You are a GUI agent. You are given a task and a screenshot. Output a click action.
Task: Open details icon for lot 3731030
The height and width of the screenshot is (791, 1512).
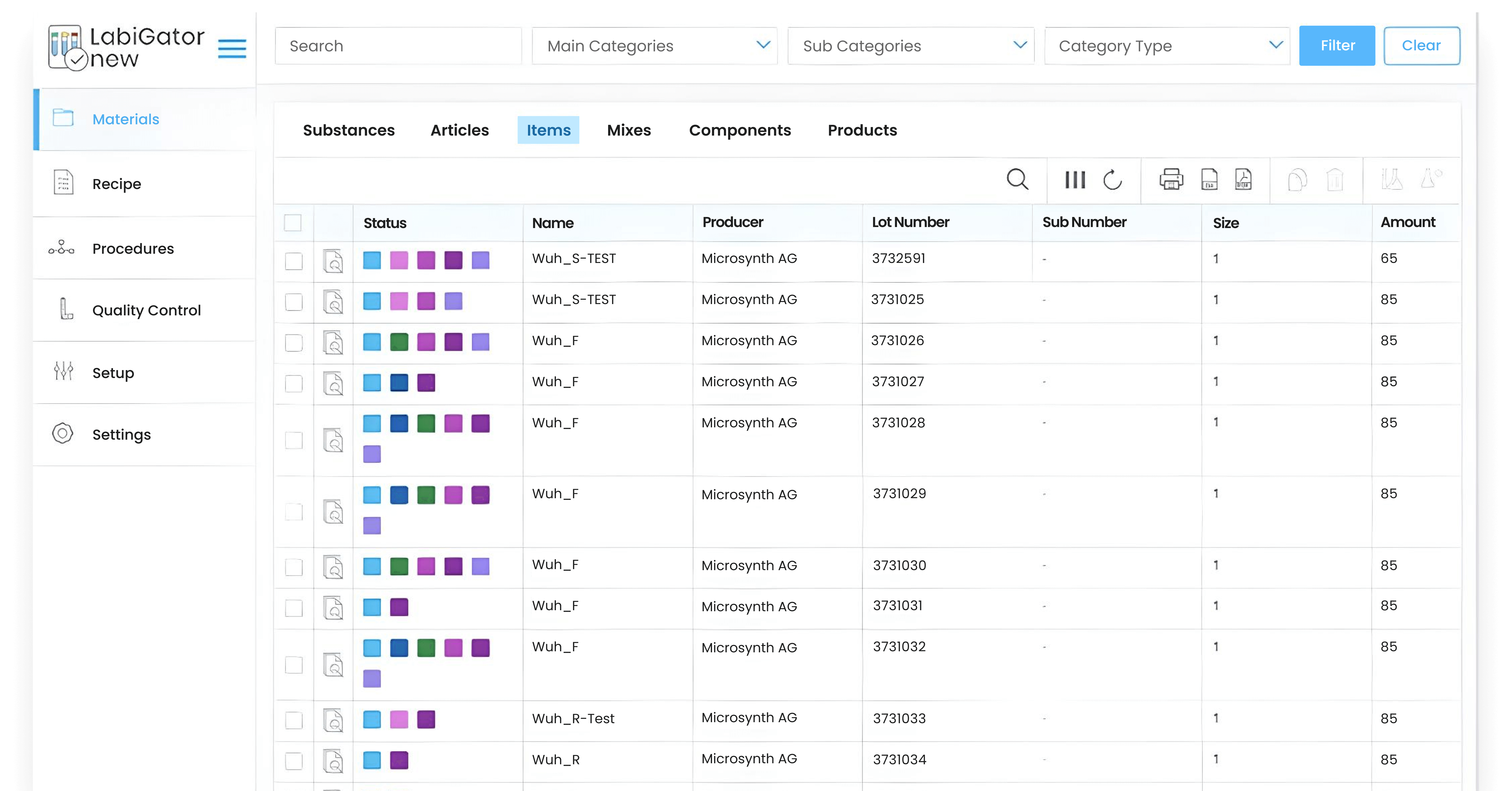point(333,567)
